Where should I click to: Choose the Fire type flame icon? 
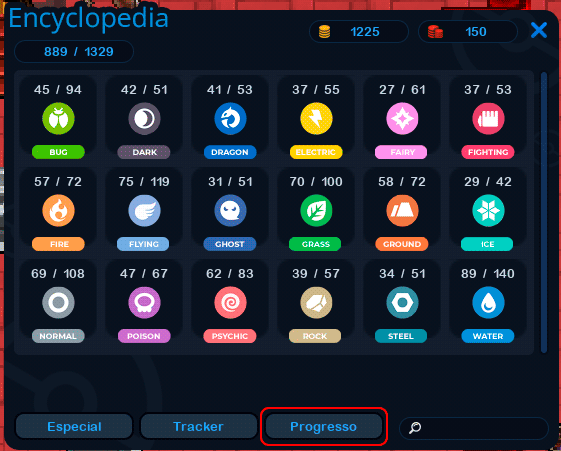click(58, 210)
